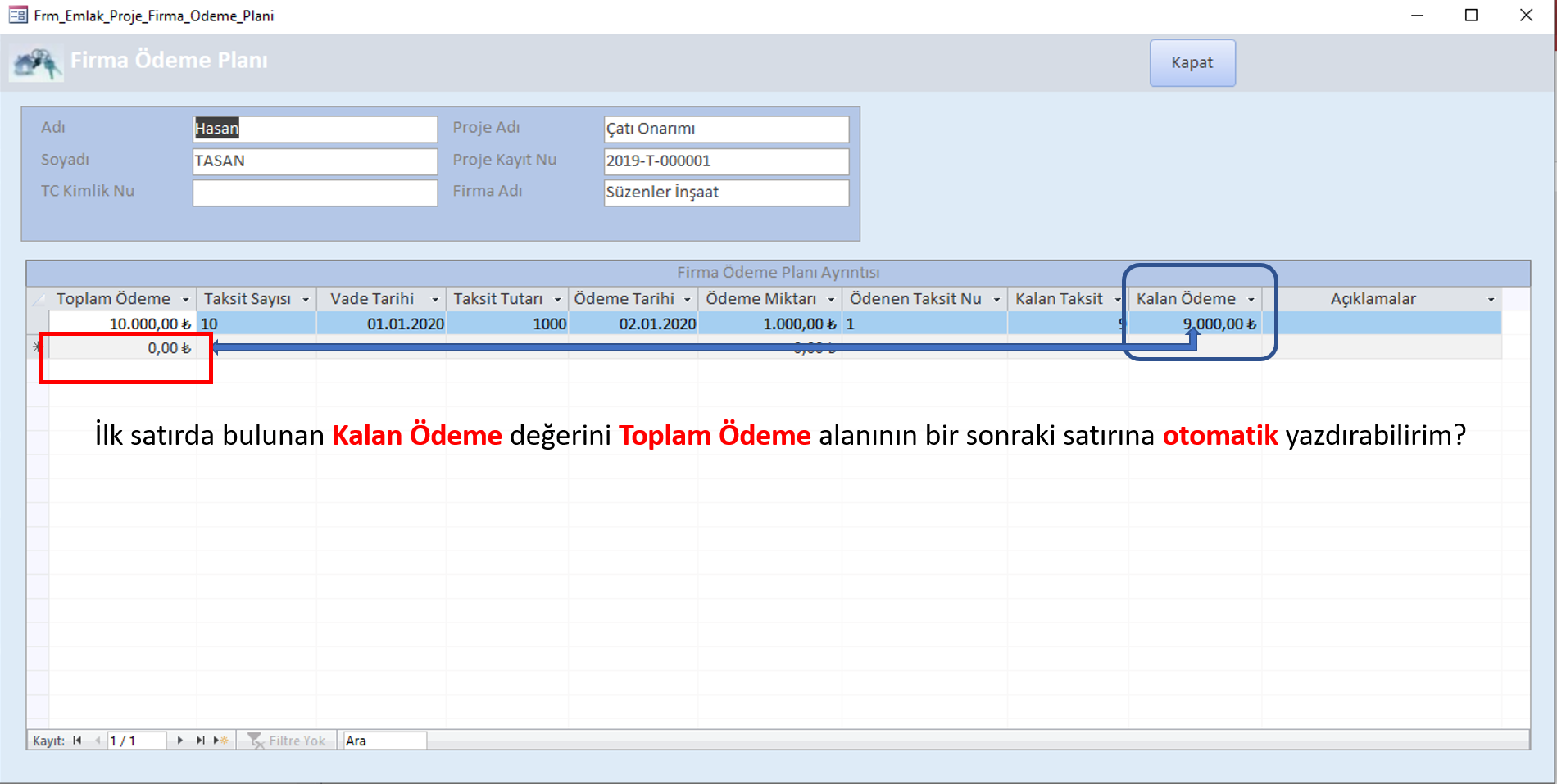Open Ödeme Miktarı column dropdown
Viewport: 1557px width, 784px height.
pyautogui.click(x=831, y=300)
